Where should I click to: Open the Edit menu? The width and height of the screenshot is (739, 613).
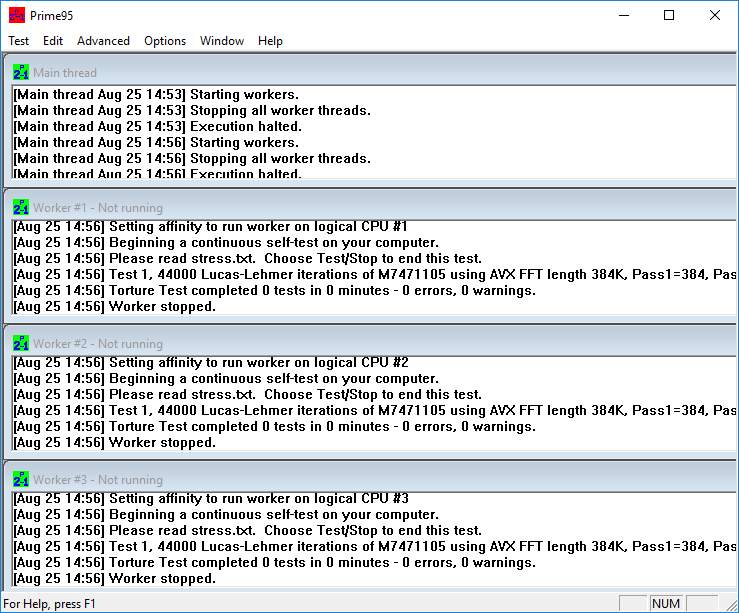click(53, 41)
